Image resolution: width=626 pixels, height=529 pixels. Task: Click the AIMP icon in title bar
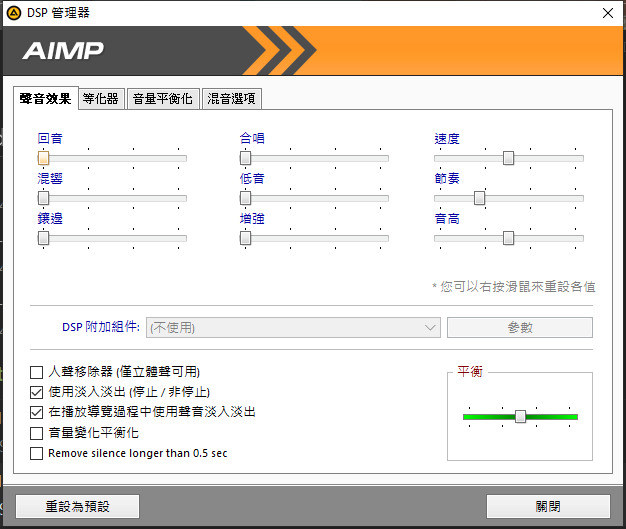tap(14, 13)
